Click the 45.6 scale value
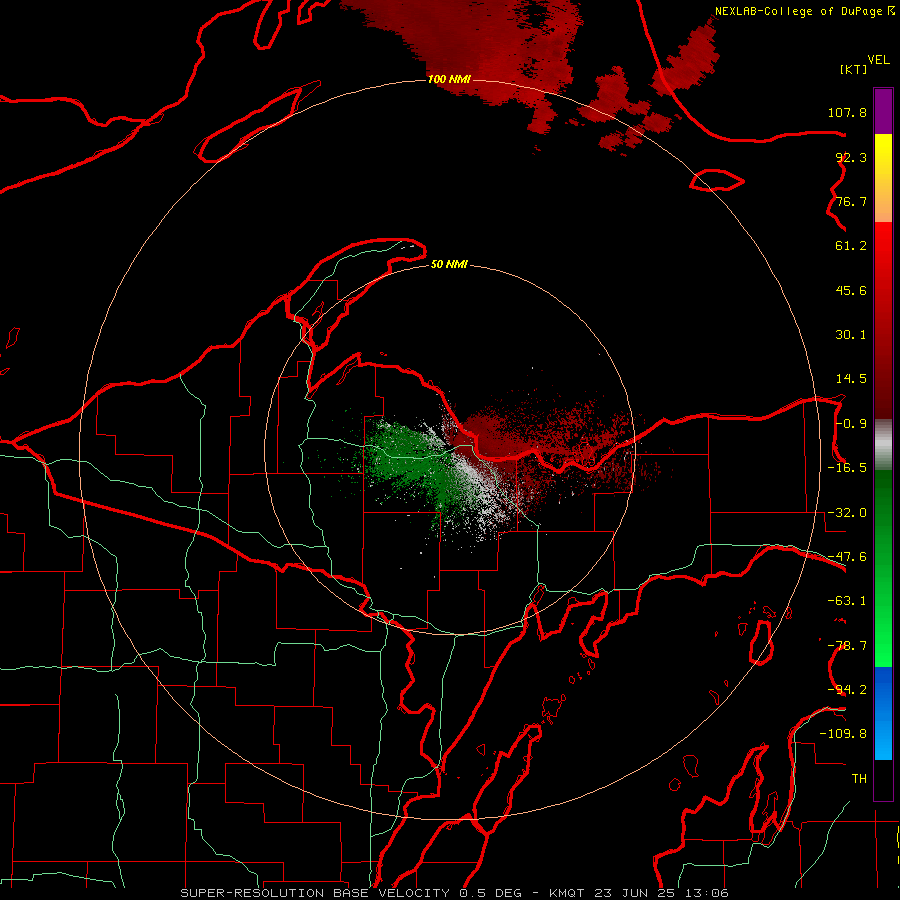 (851, 290)
